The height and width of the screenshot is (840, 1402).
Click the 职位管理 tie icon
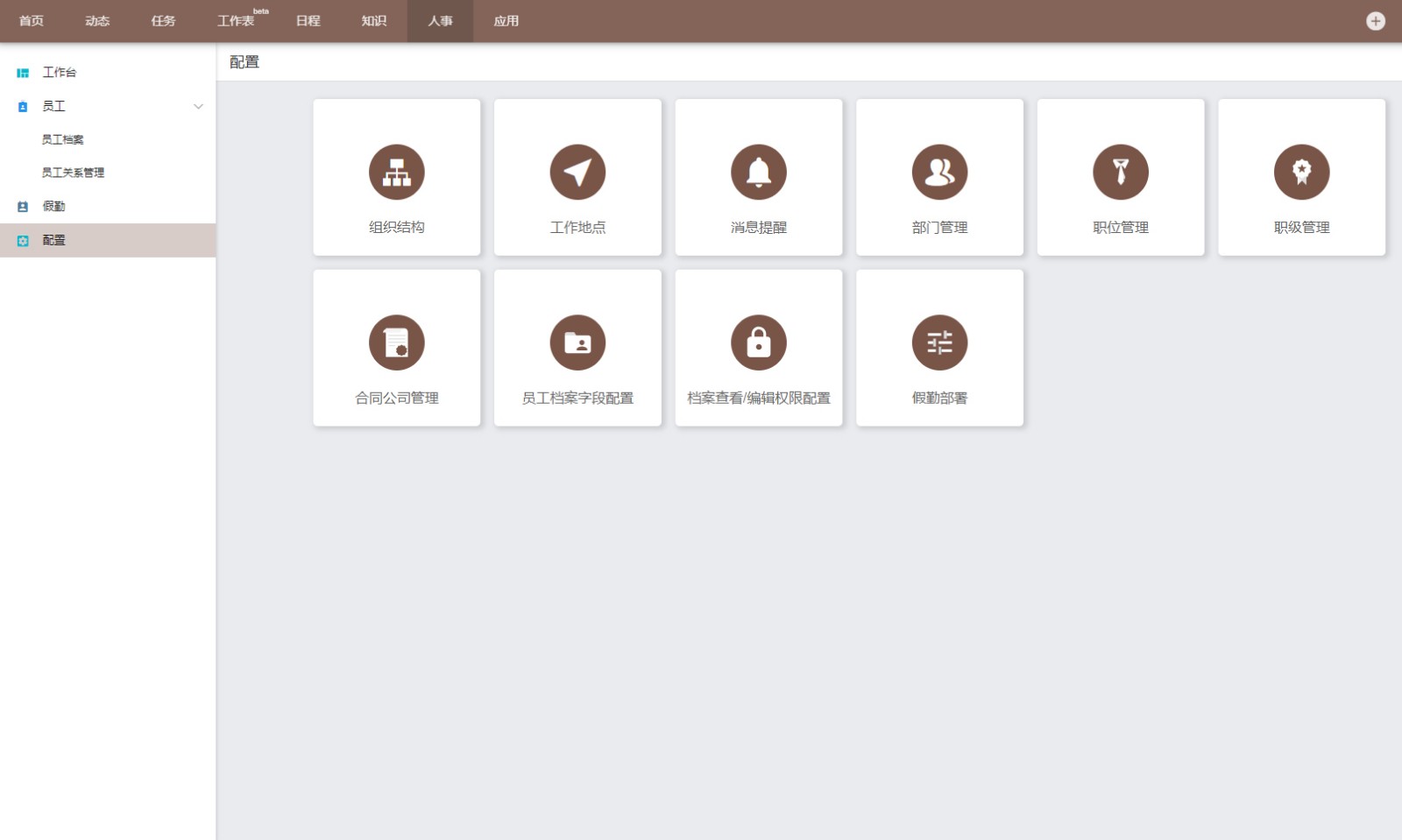pos(1121,172)
